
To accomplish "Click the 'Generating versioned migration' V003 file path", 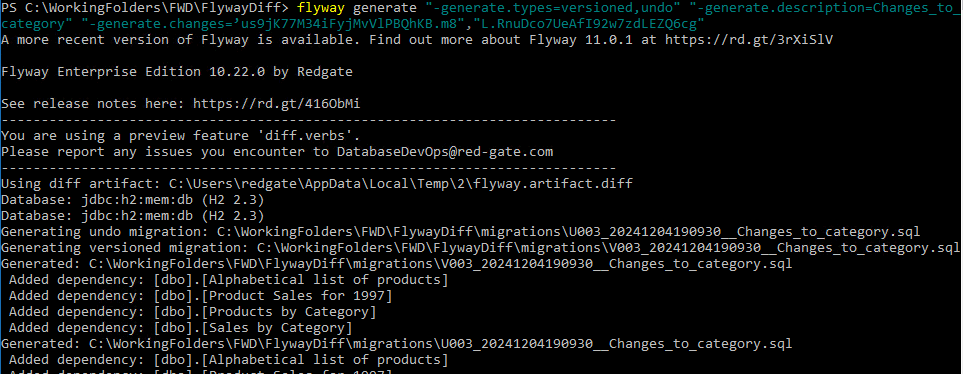I will coord(608,247).
